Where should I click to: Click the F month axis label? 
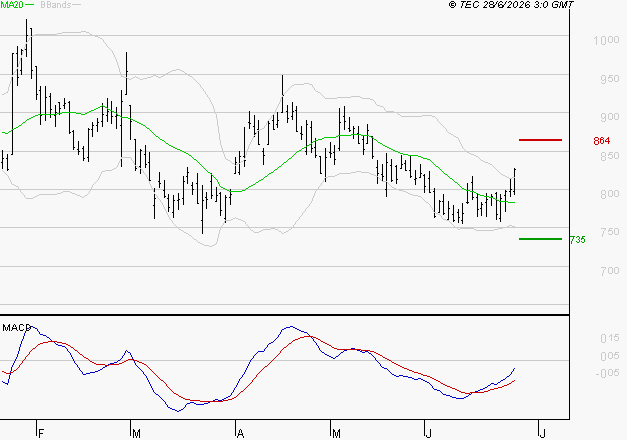pos(40,434)
